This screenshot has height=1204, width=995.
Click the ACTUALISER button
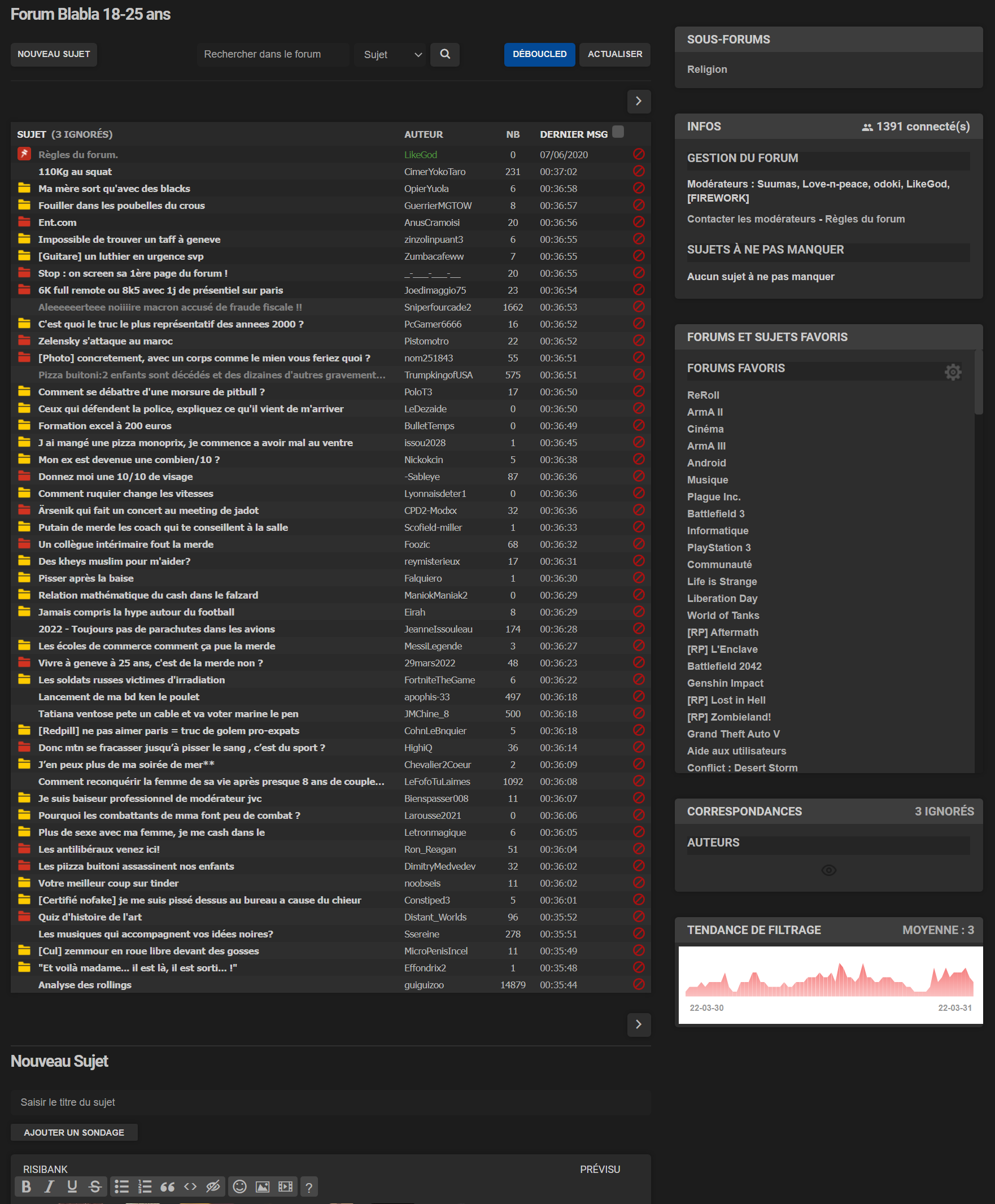click(x=614, y=54)
